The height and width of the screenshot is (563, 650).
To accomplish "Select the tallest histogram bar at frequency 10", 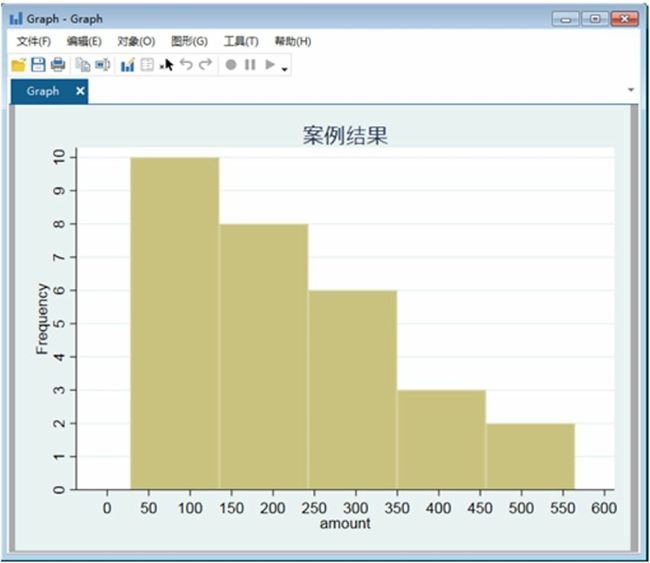I will [x=175, y=323].
